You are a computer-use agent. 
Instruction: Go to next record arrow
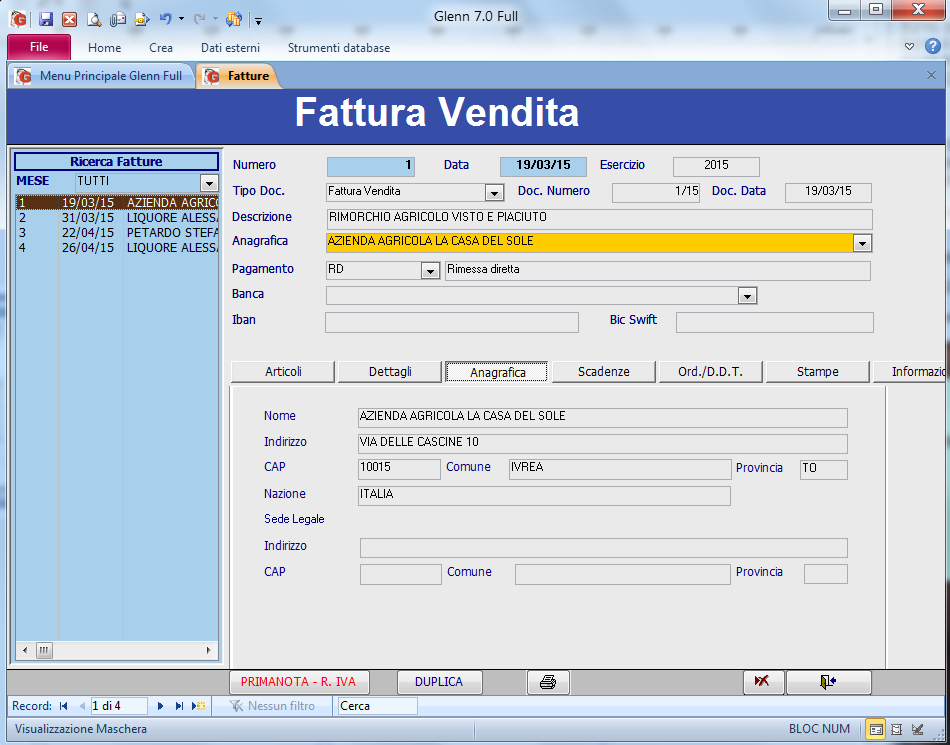[161, 706]
